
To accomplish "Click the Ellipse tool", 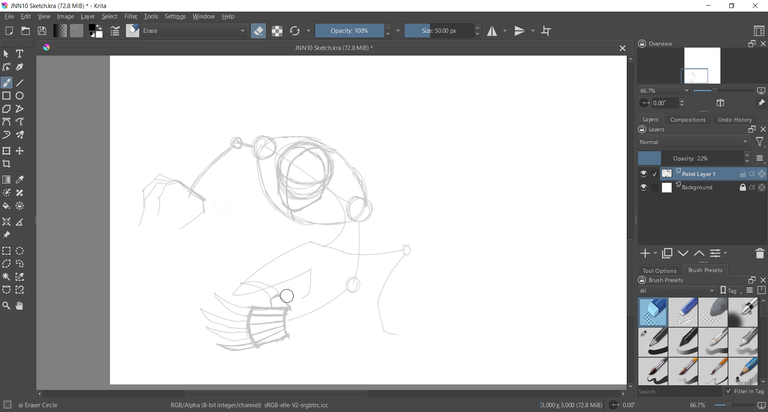I will pos(19,96).
